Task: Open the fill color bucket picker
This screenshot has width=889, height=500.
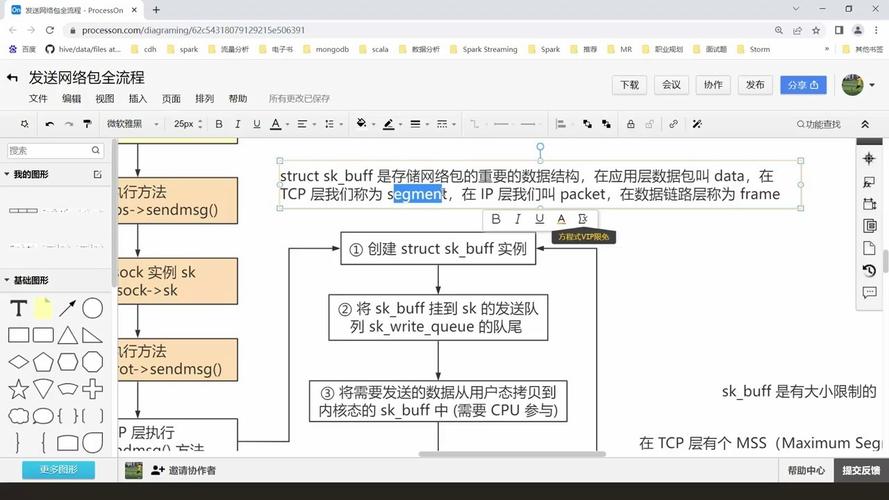Action: pos(365,124)
